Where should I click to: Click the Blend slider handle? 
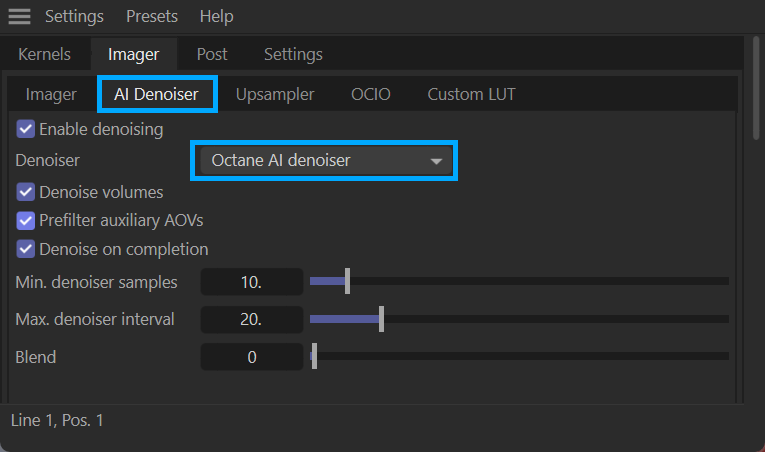[x=314, y=357]
